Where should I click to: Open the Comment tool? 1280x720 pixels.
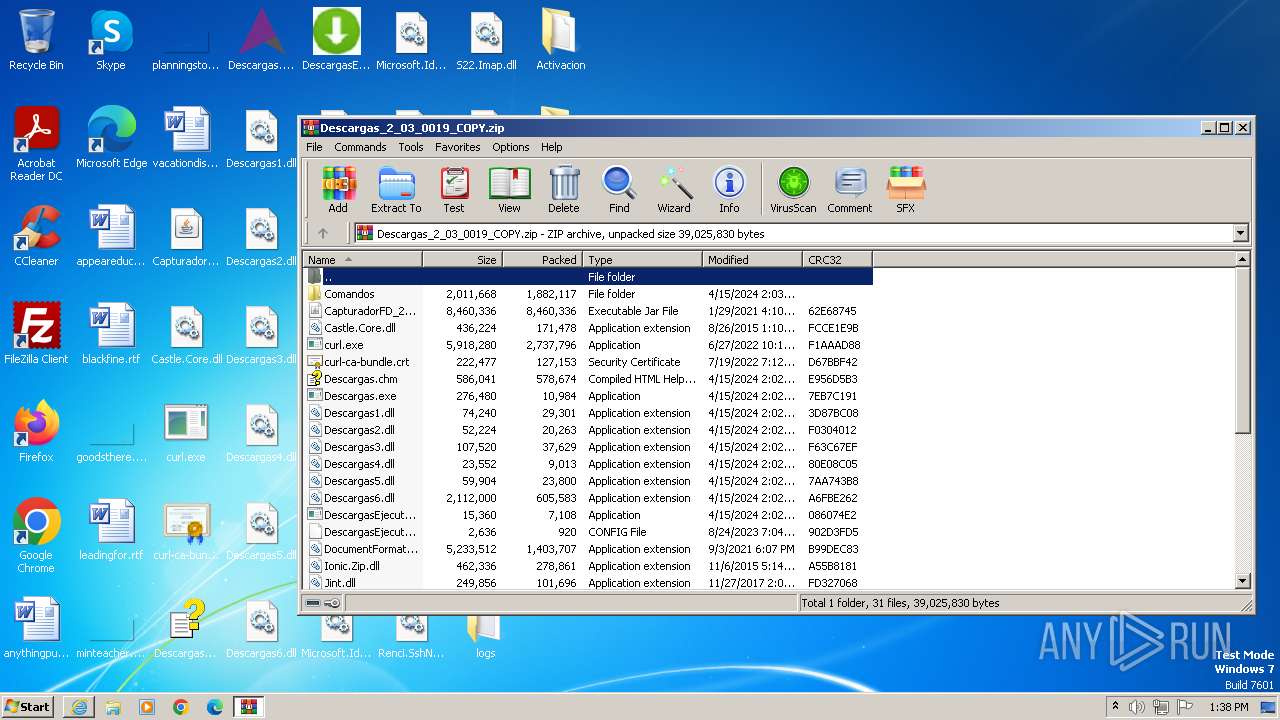(850, 190)
